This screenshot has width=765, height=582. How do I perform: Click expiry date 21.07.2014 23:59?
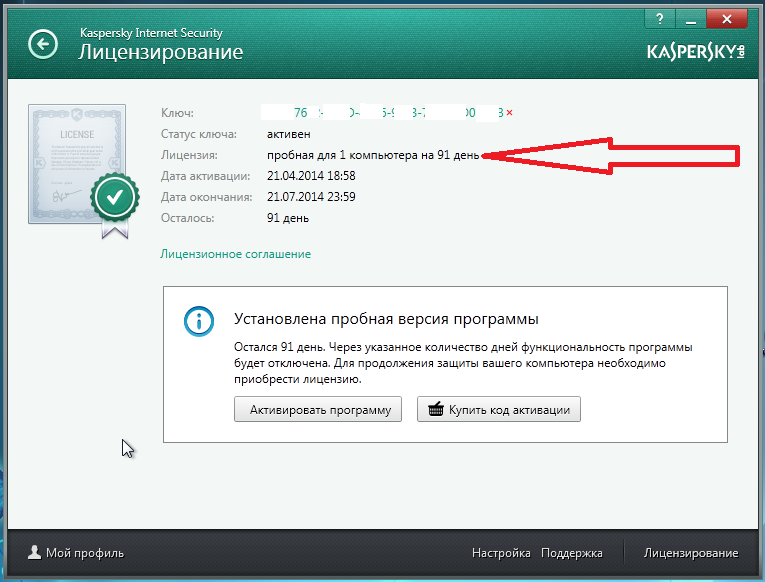(x=311, y=197)
